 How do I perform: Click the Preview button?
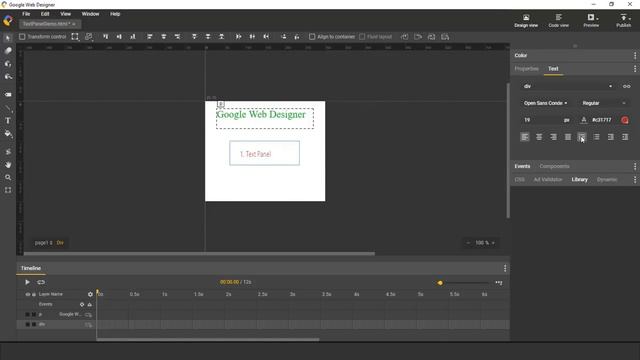pos(591,20)
